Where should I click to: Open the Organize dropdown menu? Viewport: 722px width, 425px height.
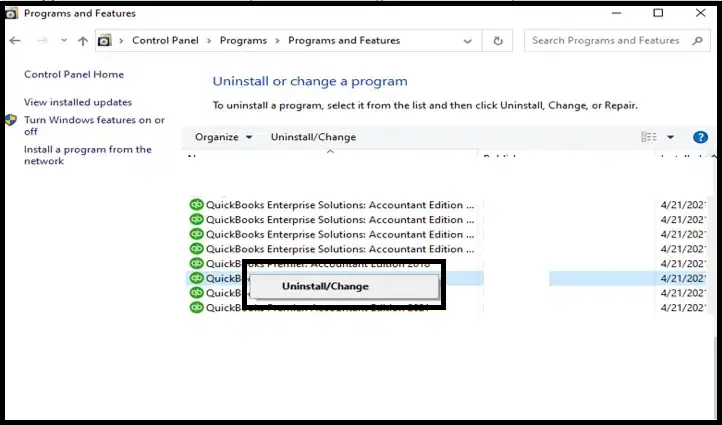(x=223, y=137)
